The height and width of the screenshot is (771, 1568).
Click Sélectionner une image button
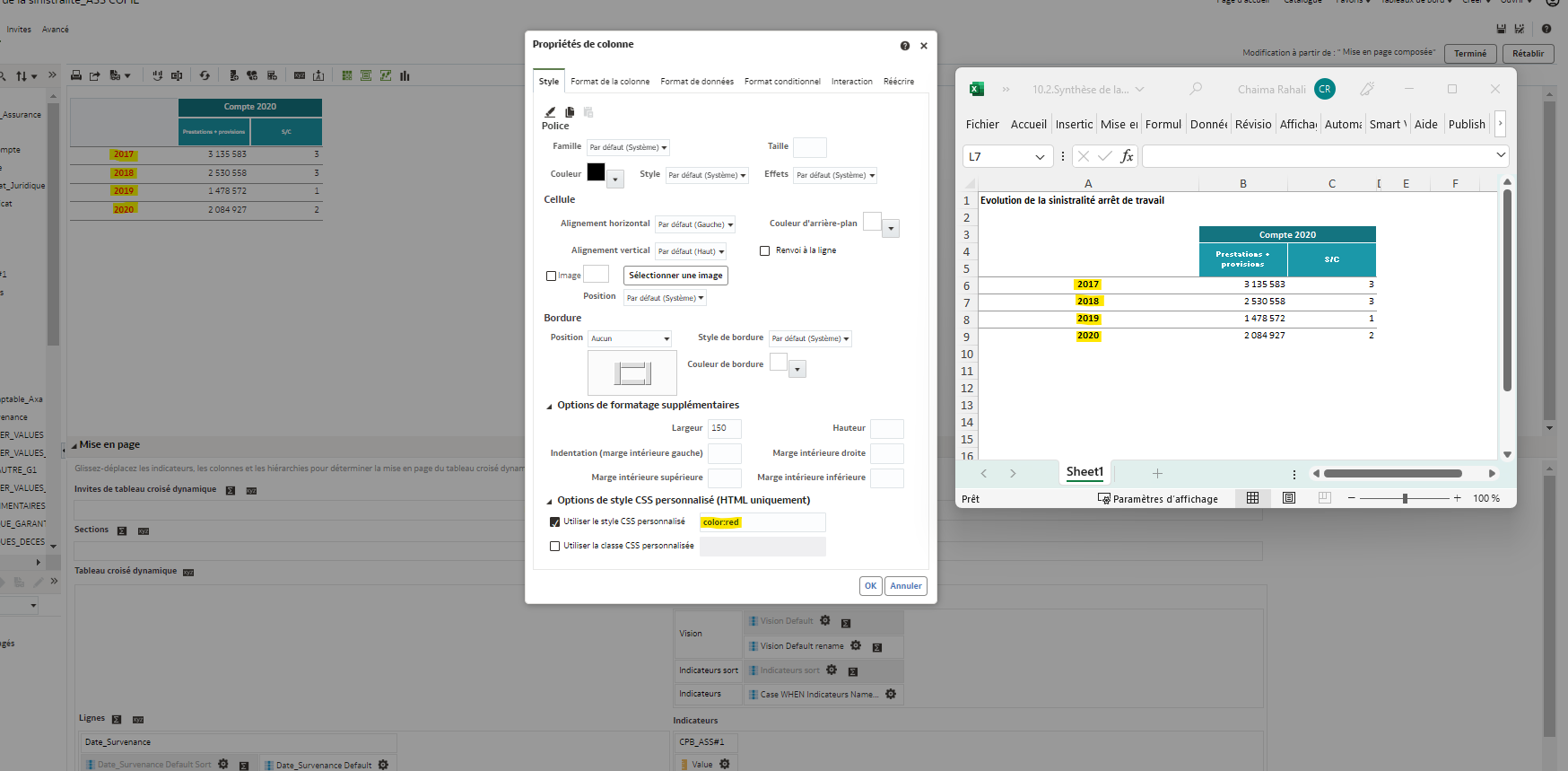click(x=675, y=276)
